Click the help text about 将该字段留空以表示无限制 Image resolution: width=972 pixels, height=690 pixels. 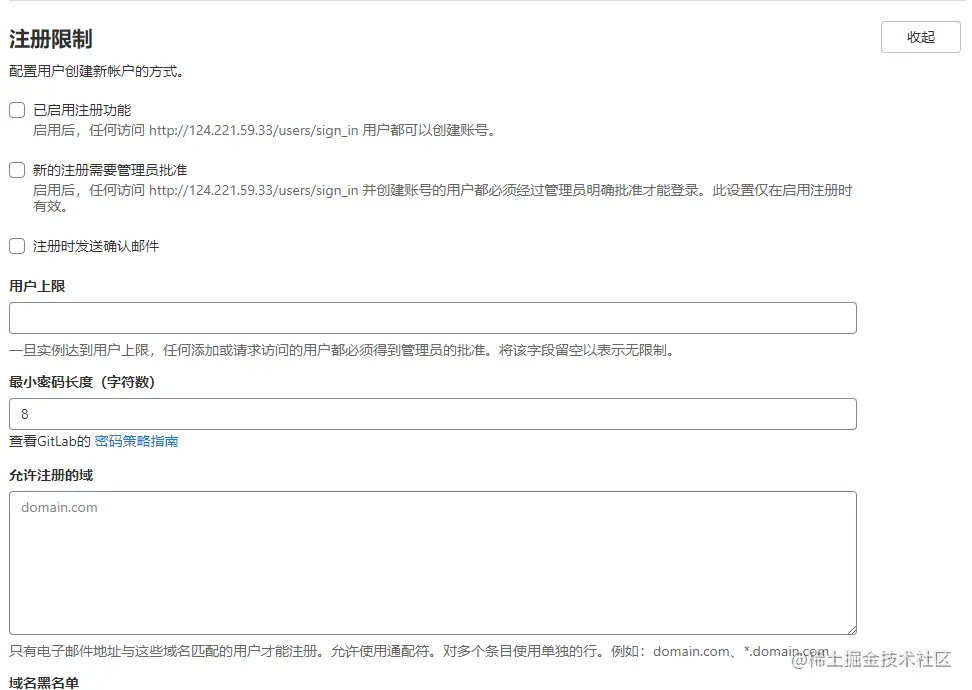(342, 351)
